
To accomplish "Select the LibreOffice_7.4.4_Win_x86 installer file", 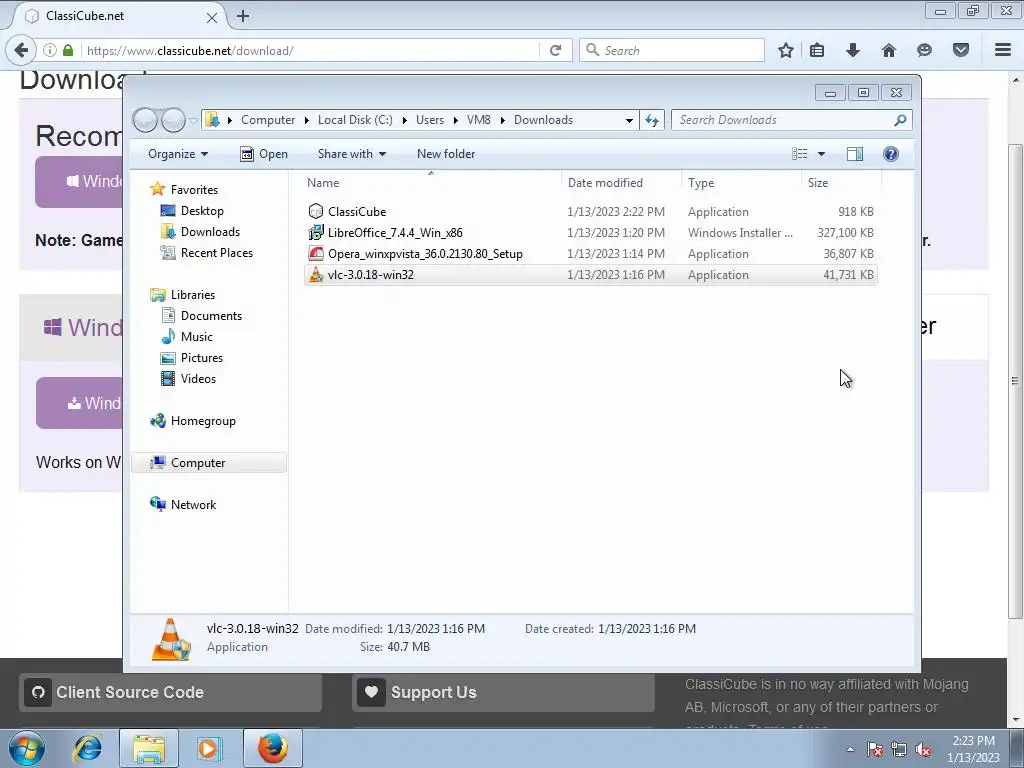I will click(x=590, y=232).
